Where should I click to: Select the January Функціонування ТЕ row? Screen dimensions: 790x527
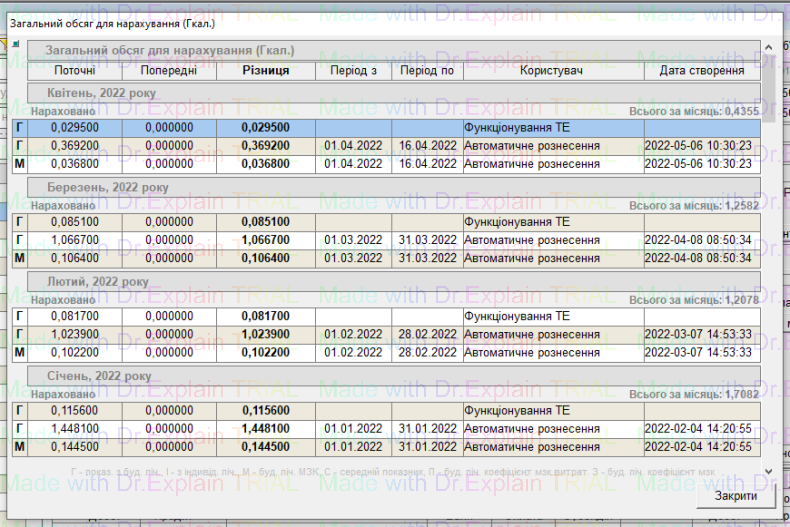[552, 411]
